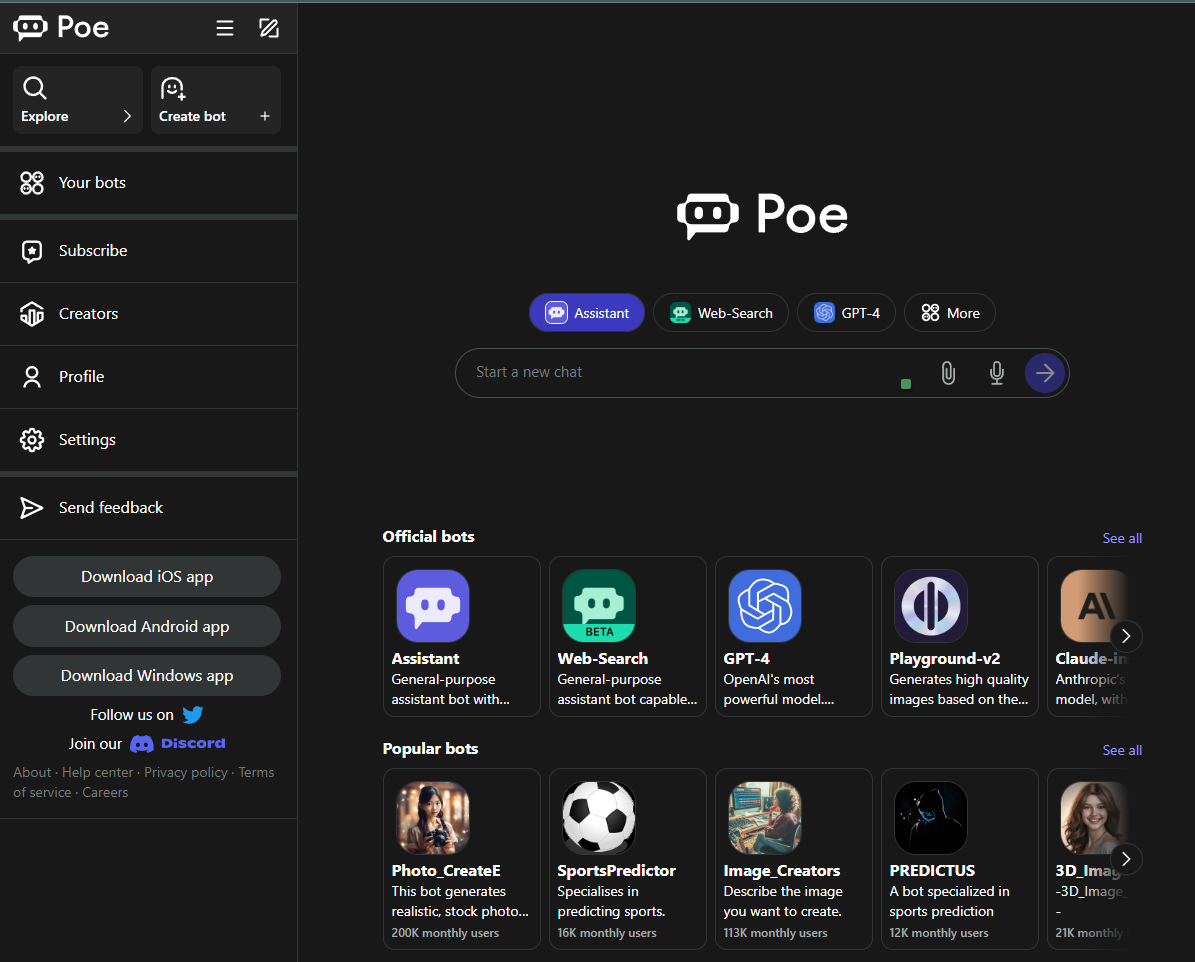
Task: Select the Assistant bot chip
Action: (x=587, y=313)
